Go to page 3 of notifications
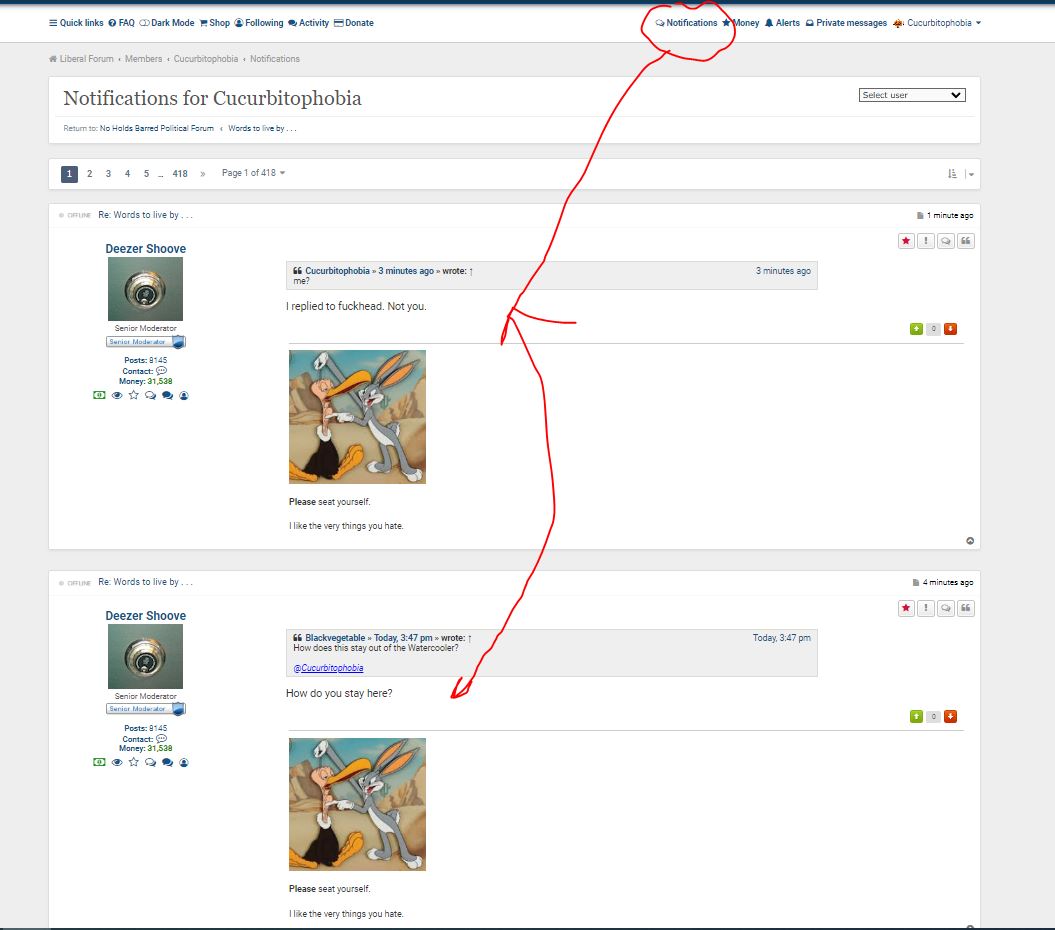Screen dimensions: 1055x930 click(108, 174)
